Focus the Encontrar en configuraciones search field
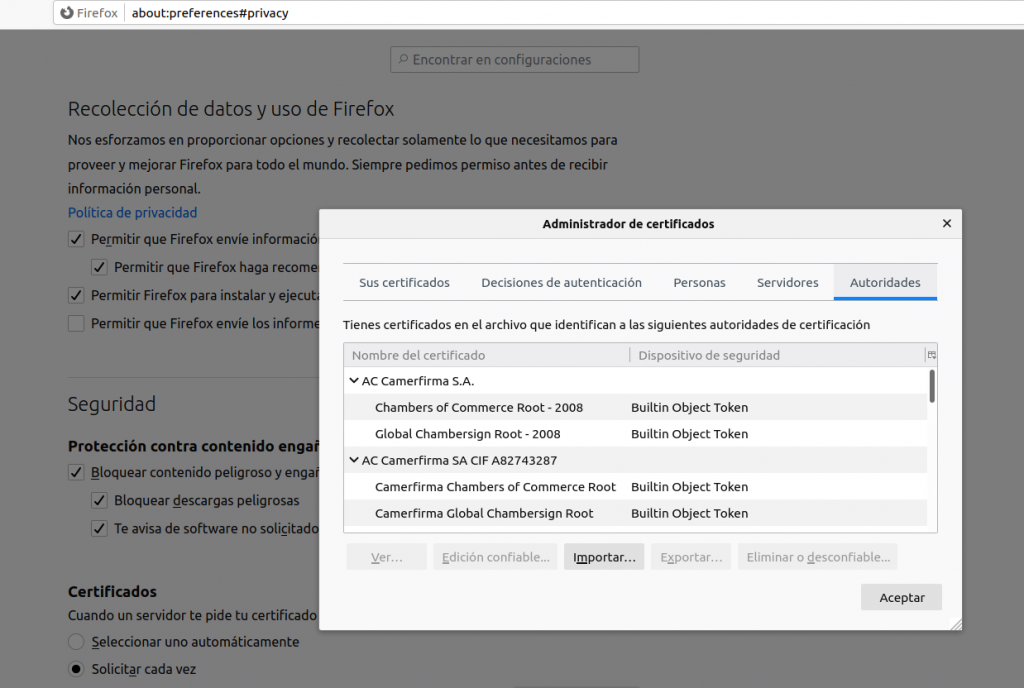 (x=515, y=59)
